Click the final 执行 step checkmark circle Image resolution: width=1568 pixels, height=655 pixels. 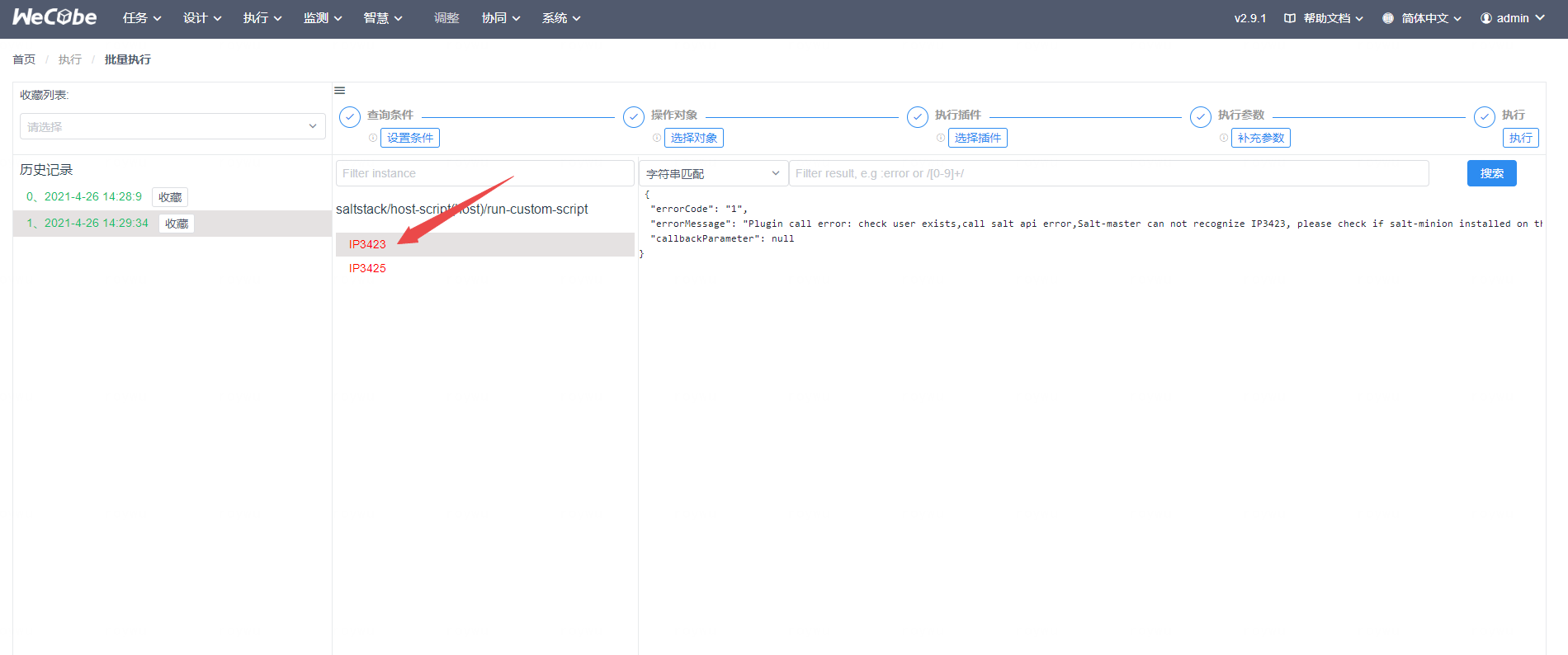(1485, 117)
